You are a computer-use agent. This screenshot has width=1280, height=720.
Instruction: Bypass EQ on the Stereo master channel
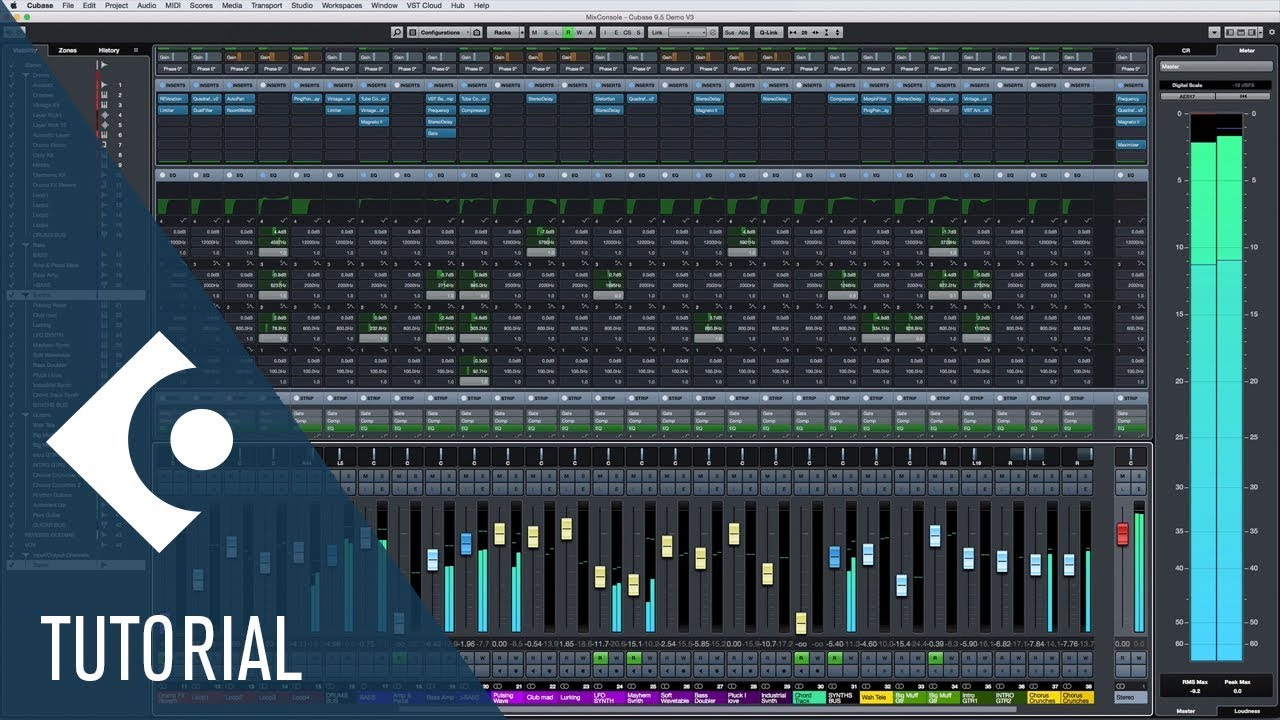[1120, 175]
